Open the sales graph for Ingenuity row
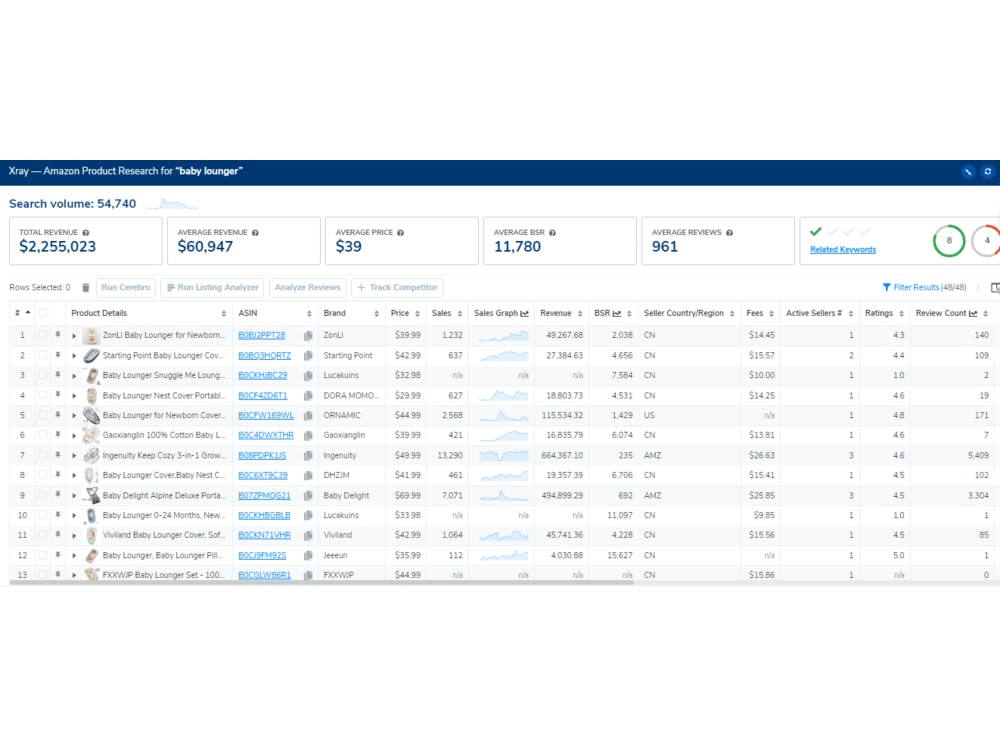1000x750 pixels. [x=504, y=455]
